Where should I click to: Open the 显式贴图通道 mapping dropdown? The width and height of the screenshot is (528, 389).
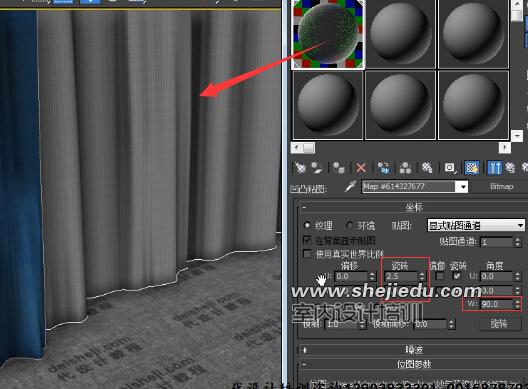coord(476,225)
